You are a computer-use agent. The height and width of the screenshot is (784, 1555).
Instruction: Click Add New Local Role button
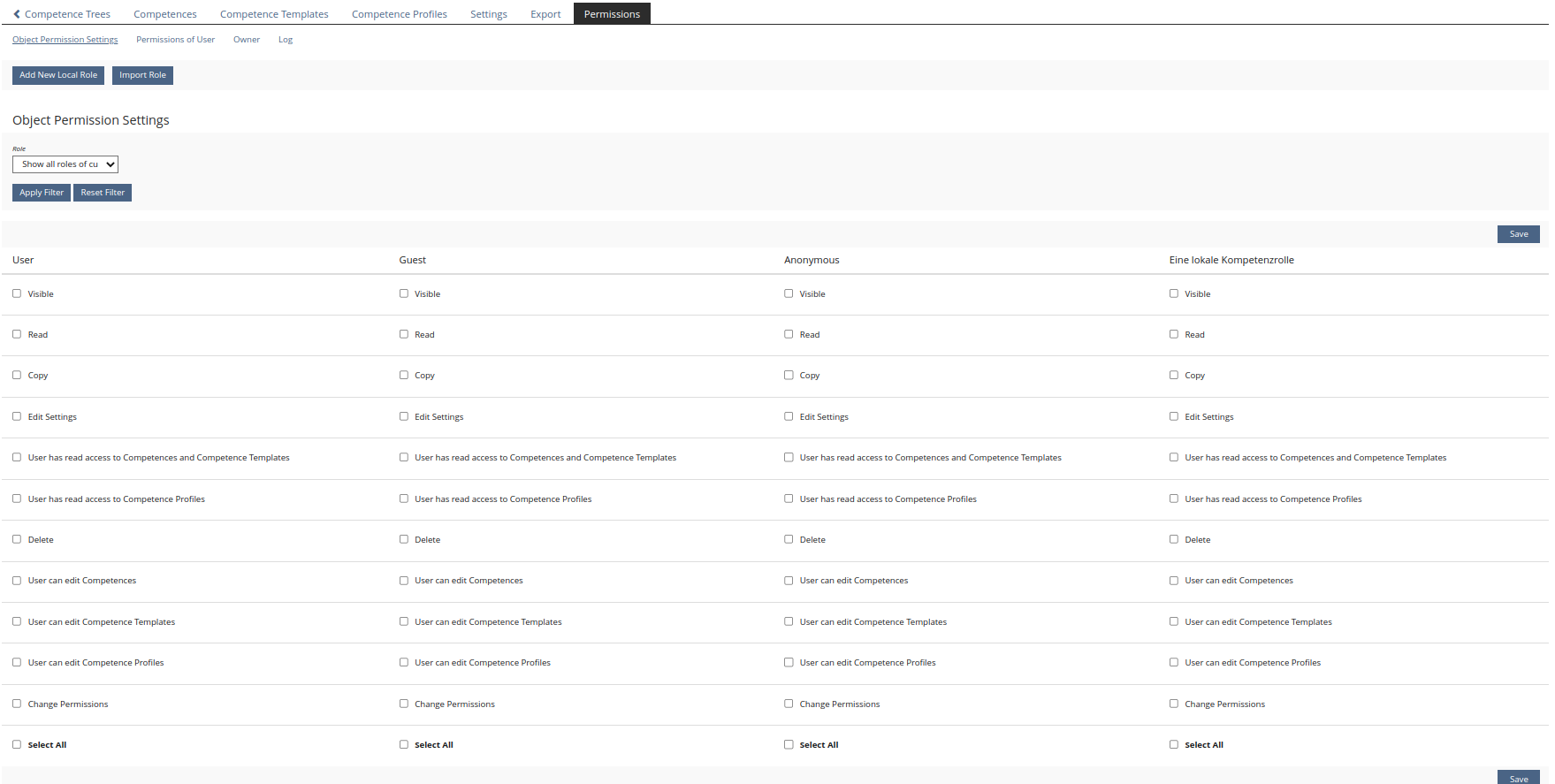tap(58, 75)
